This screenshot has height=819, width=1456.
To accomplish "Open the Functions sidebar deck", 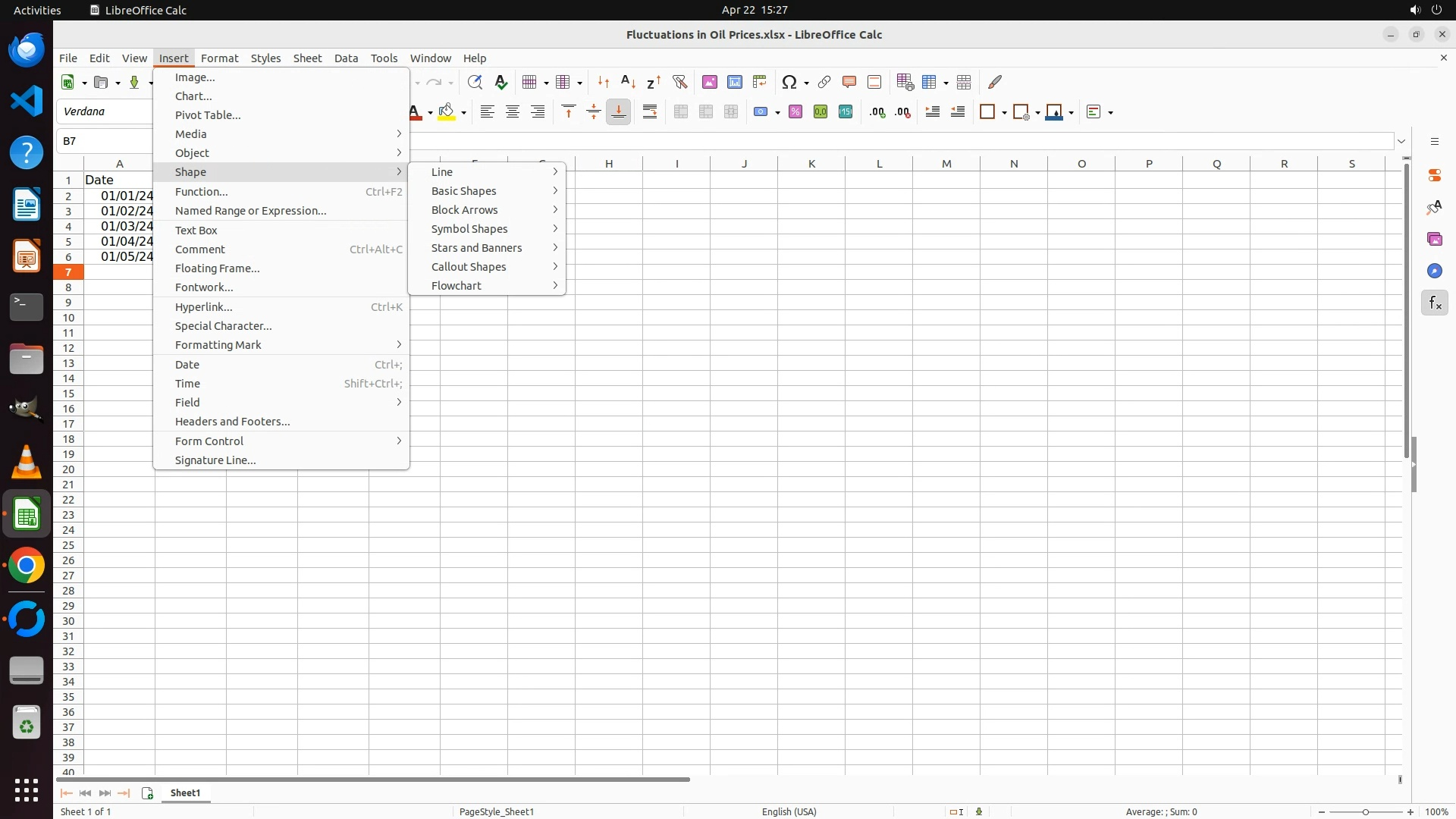I will point(1434,303).
